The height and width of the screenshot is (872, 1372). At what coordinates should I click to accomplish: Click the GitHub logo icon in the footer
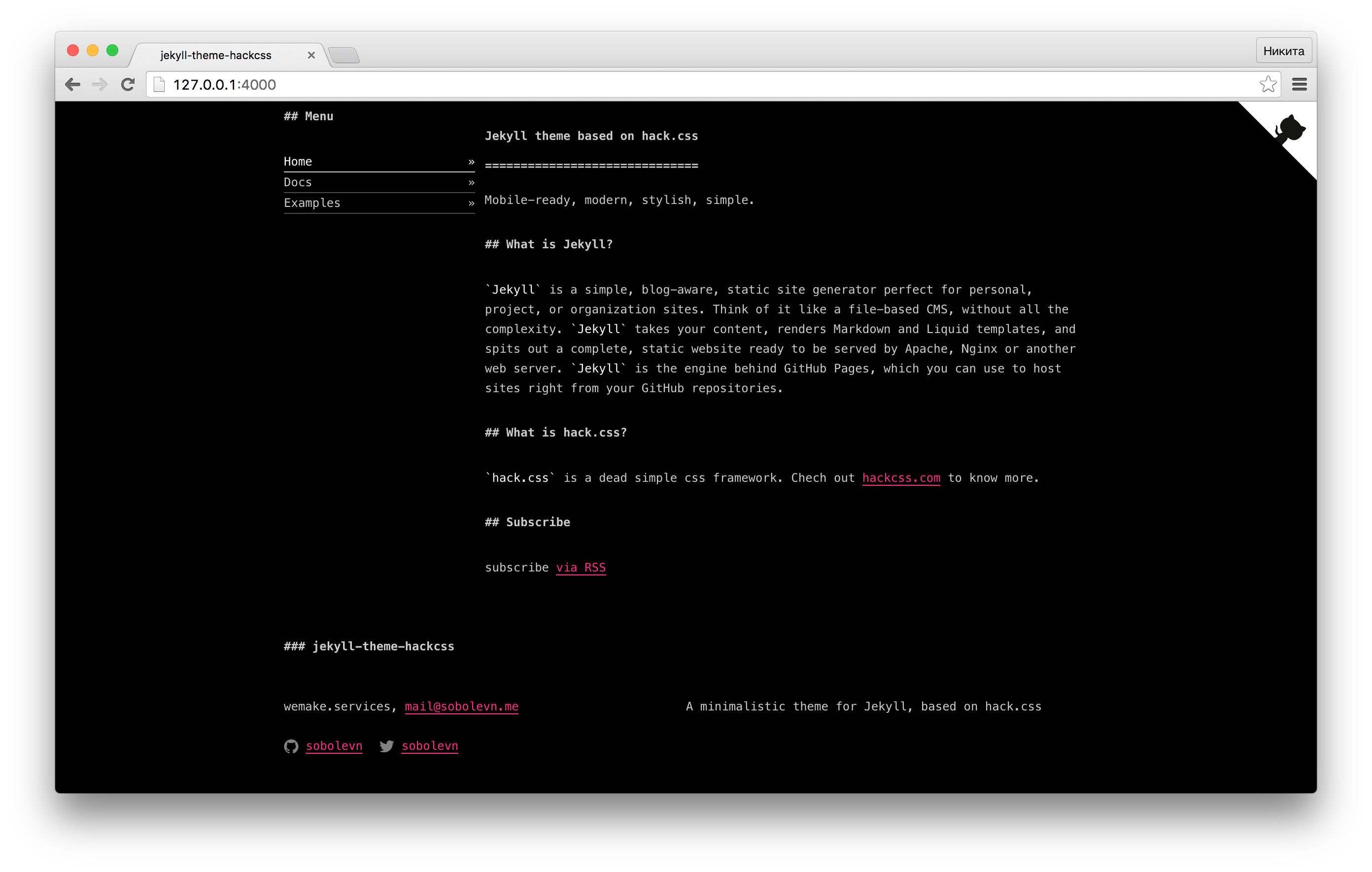(291, 746)
